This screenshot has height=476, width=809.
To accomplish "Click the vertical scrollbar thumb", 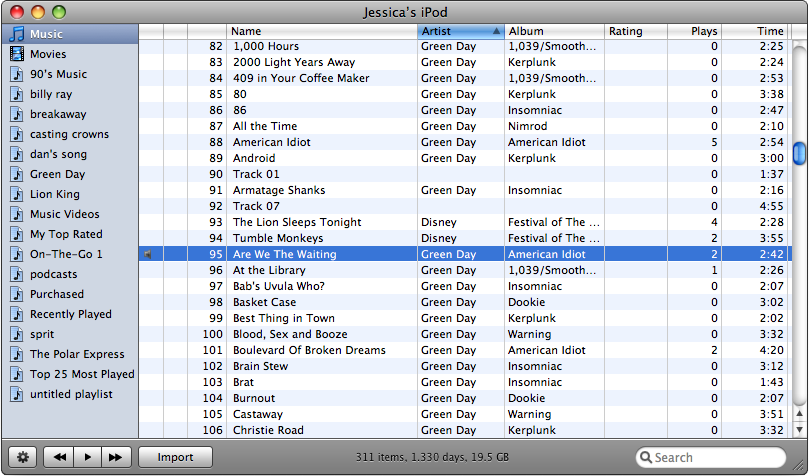I will pos(799,154).
